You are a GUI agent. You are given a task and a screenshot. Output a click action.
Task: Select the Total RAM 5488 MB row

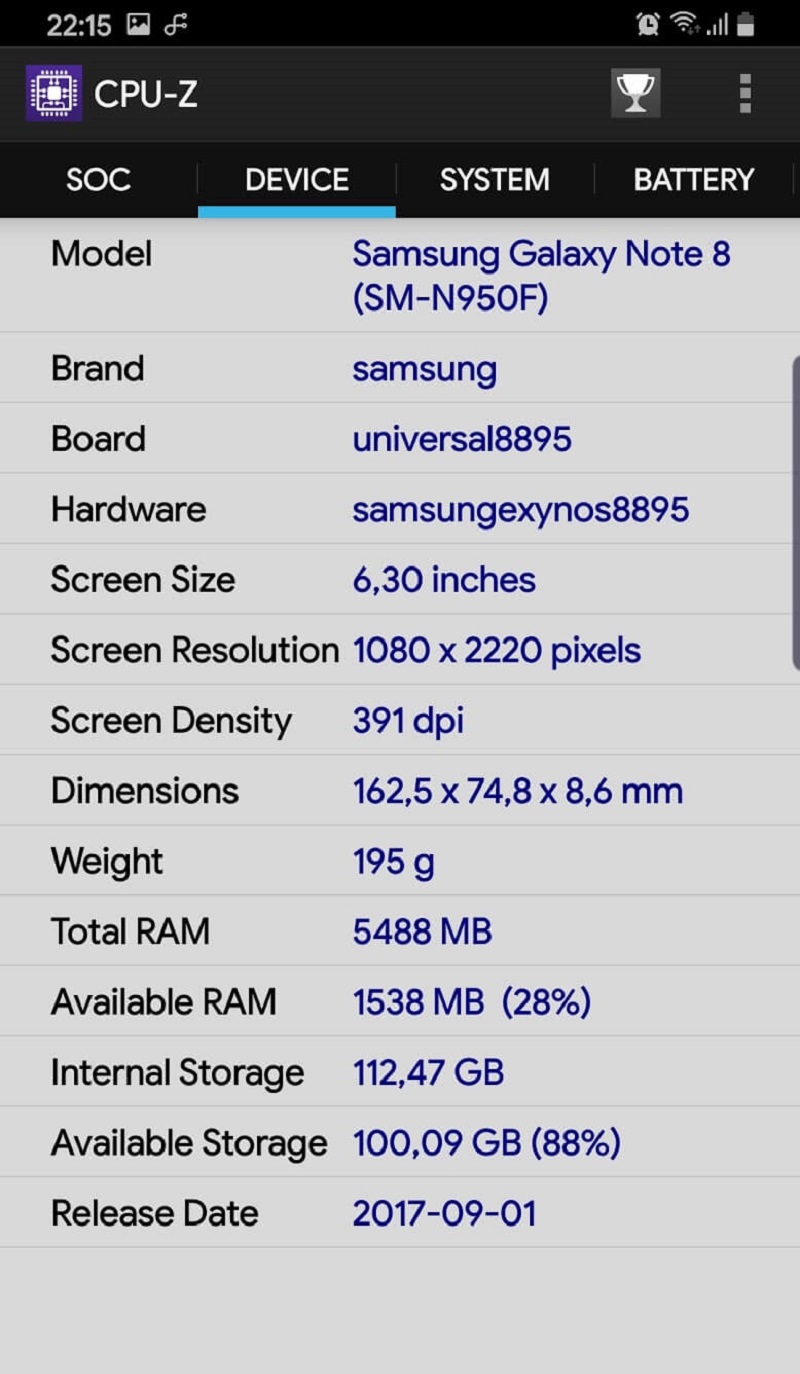[400, 931]
